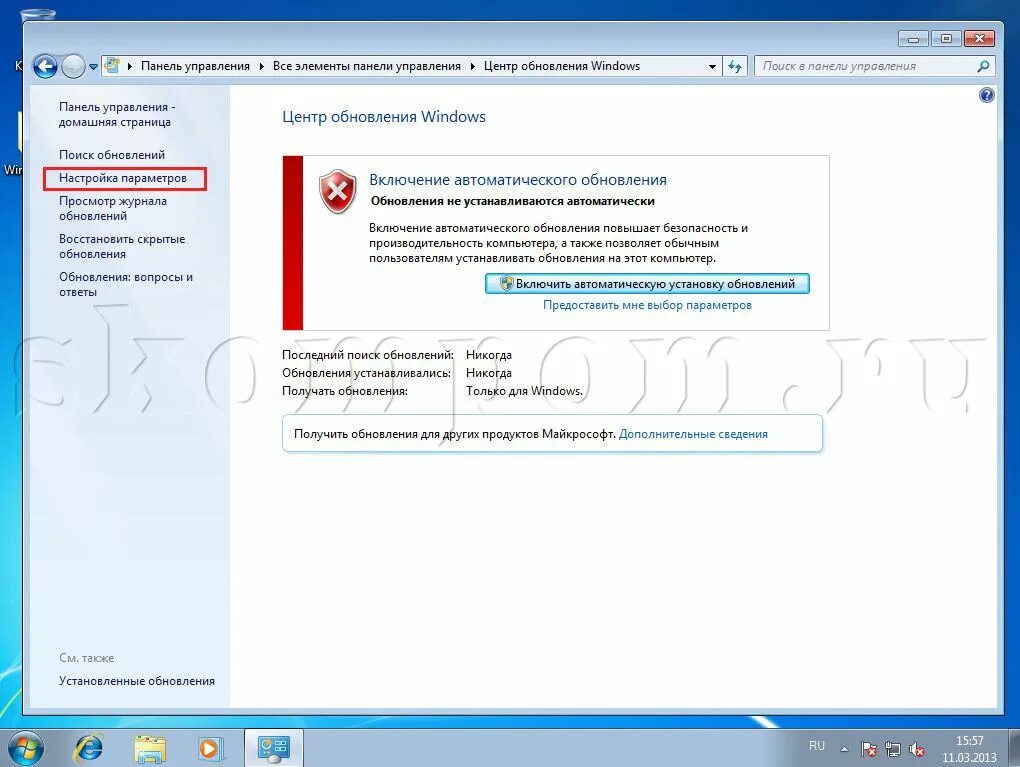Click Show Desktop strip at taskbar end
The image size is (1020, 767).
coord(1013,748)
